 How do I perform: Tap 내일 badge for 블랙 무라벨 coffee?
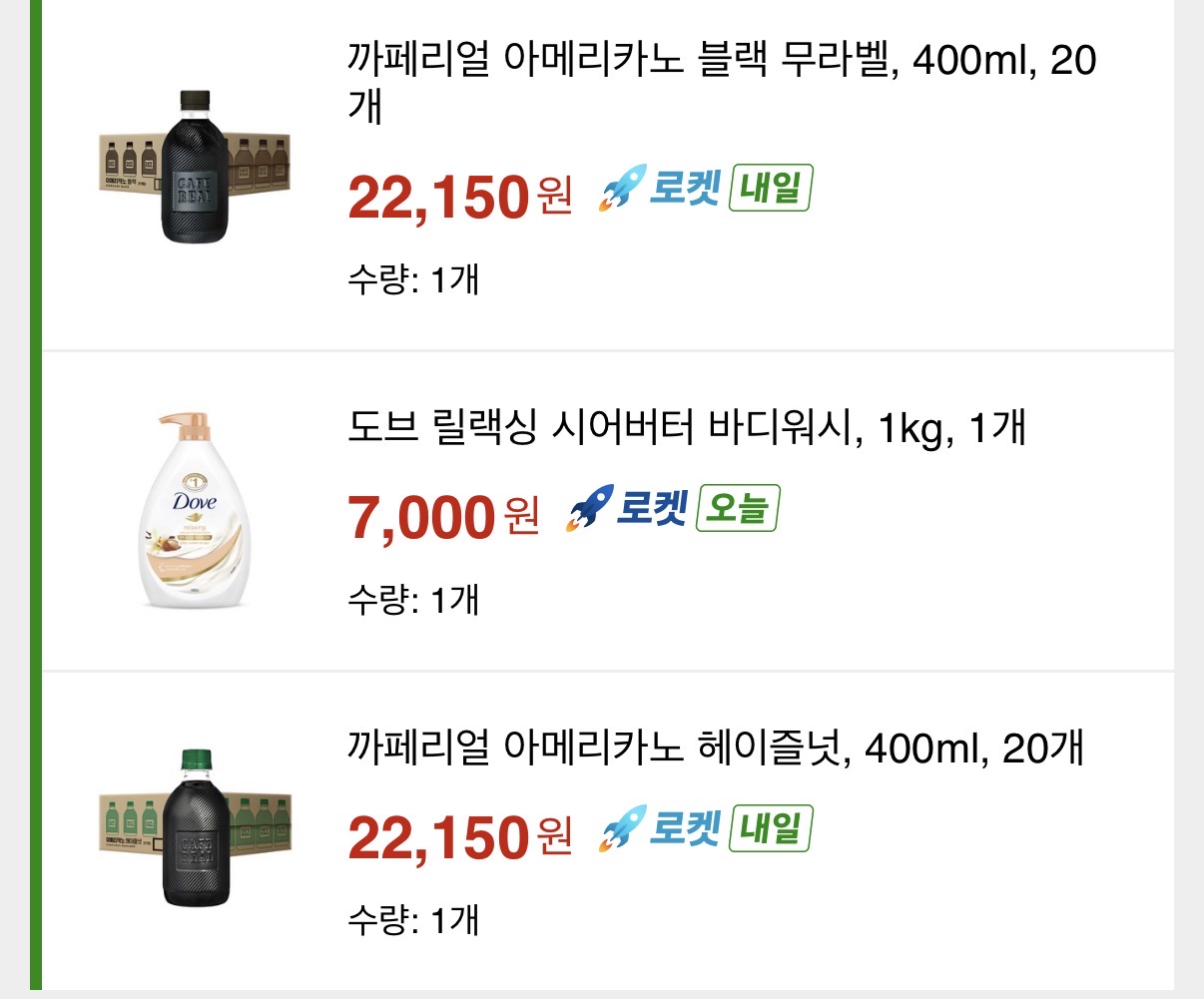pos(770,189)
